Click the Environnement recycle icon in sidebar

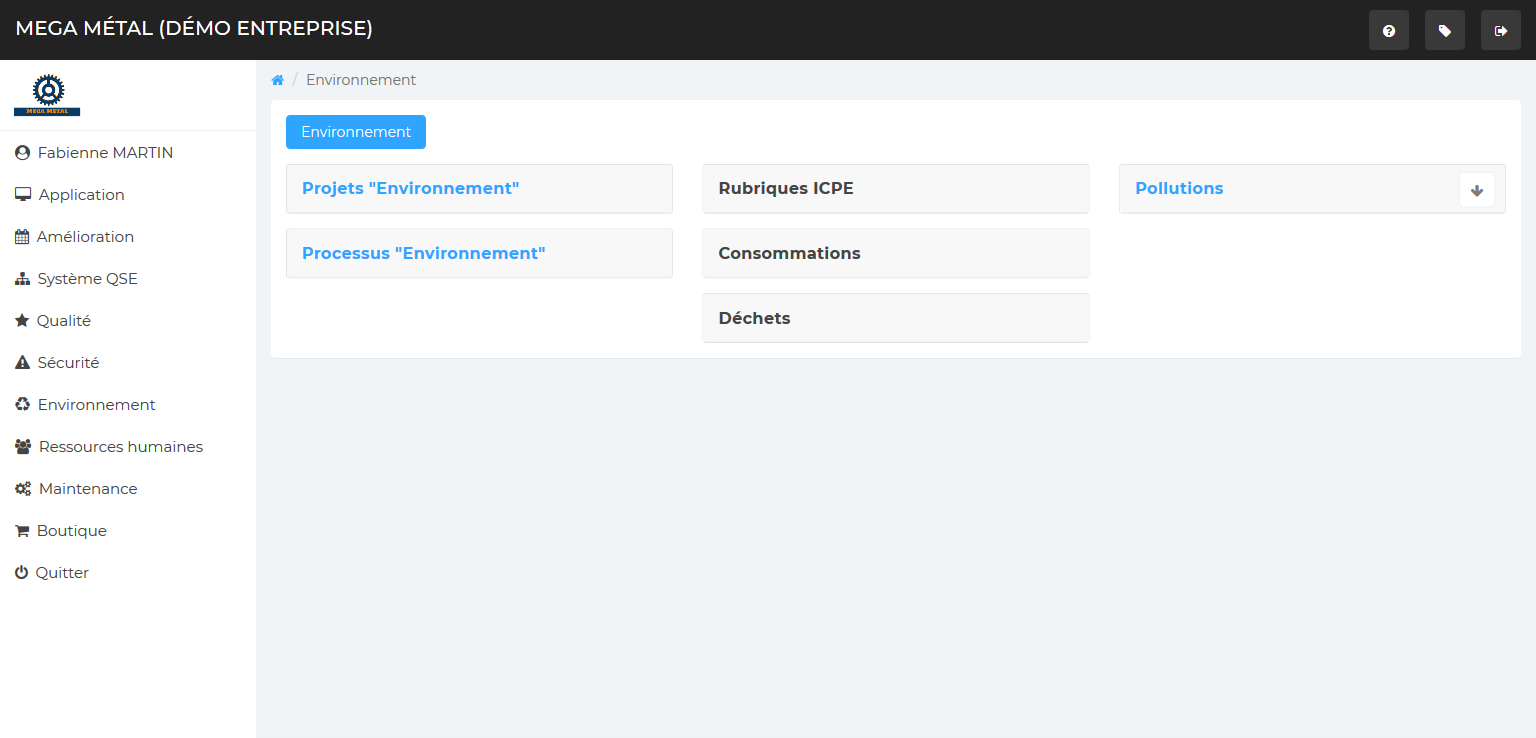(22, 405)
